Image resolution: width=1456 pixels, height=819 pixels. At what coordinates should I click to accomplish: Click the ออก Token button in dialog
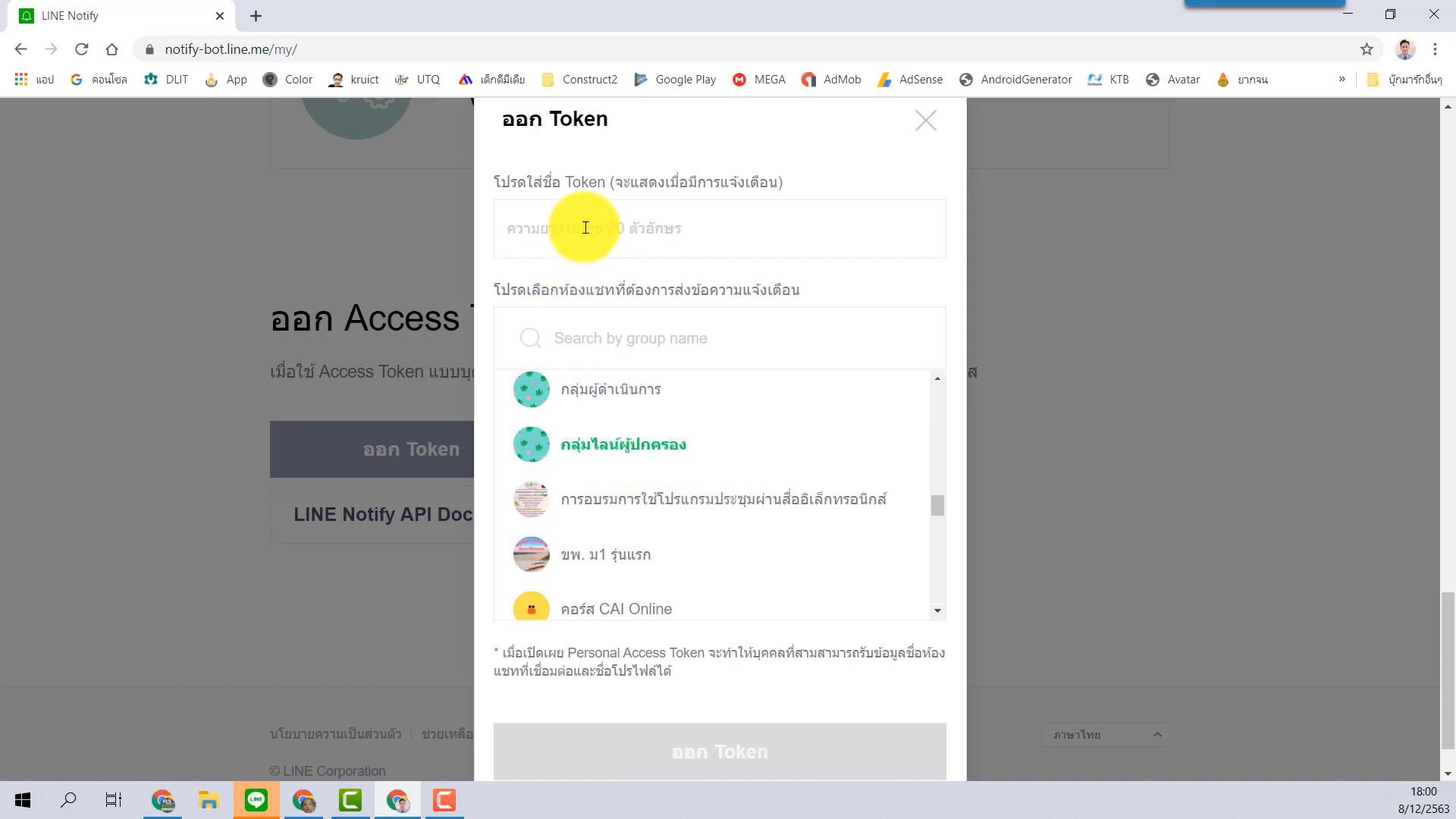tap(720, 752)
